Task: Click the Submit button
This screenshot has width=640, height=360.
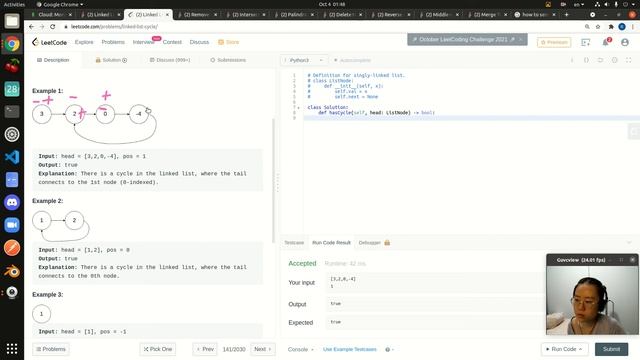Action: click(611, 349)
